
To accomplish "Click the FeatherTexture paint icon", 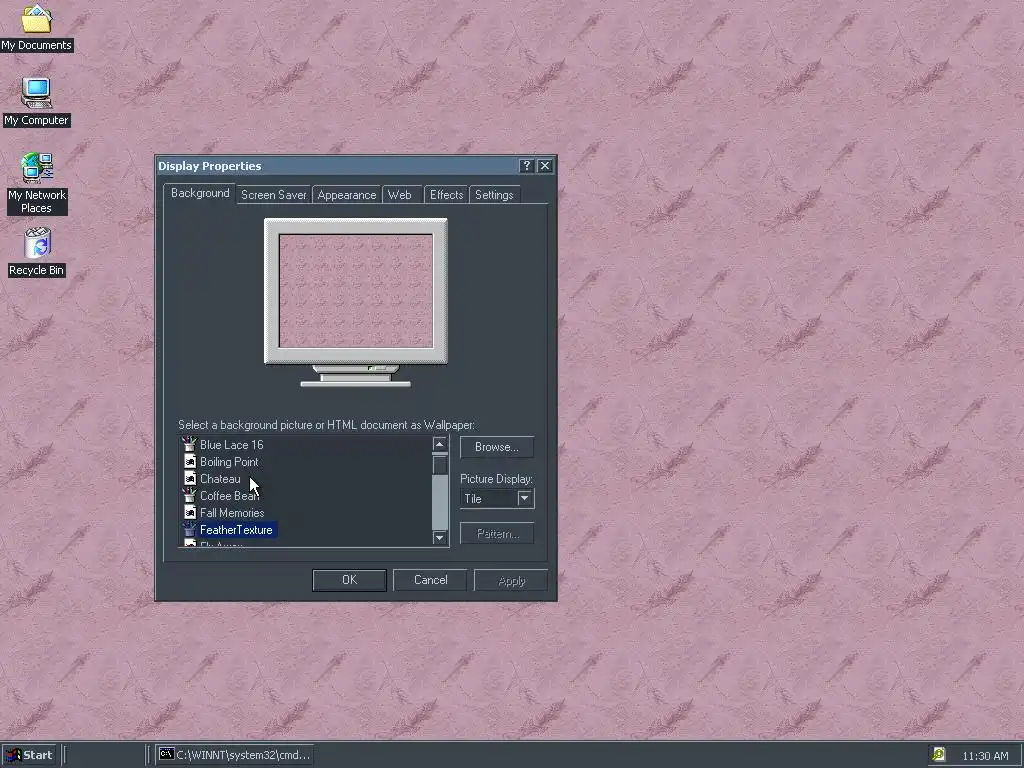I will click(x=189, y=529).
